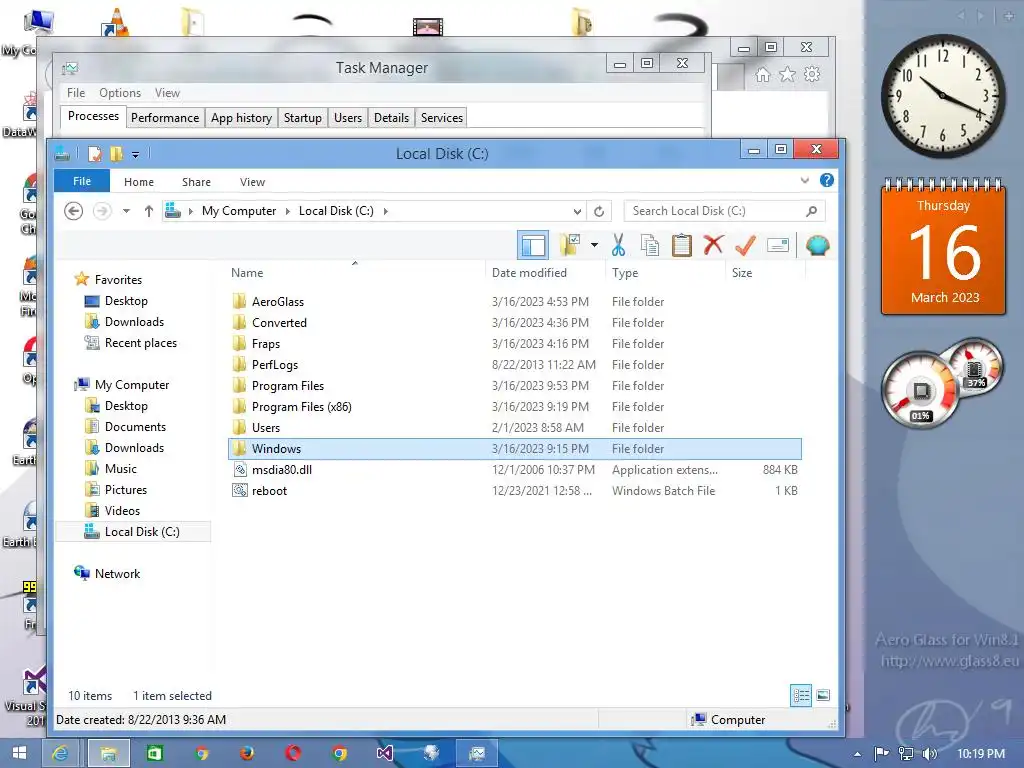Click New Folder icon in quick access toolbar
This screenshot has height=768, width=1024.
coord(117,154)
